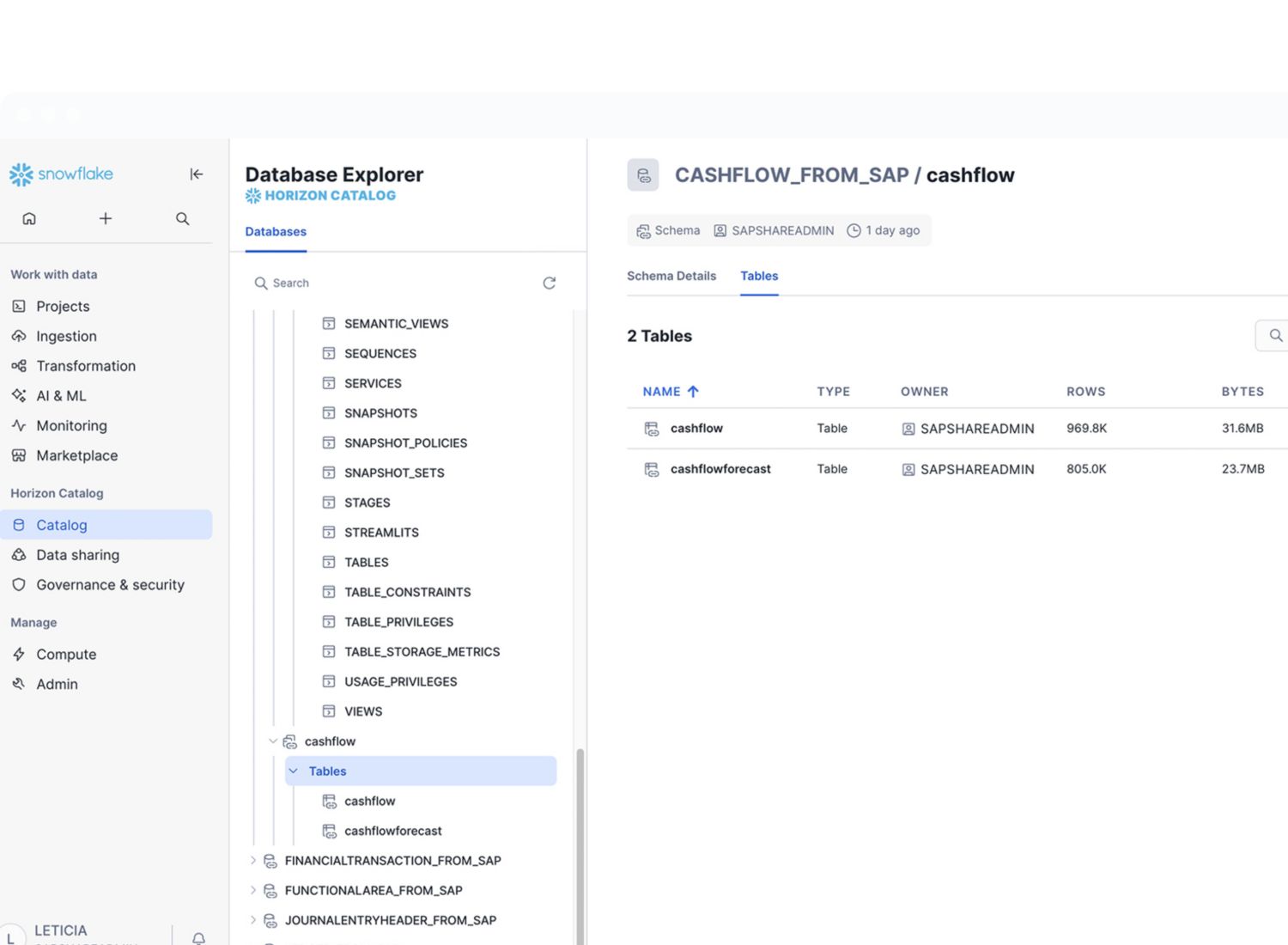
Task: Open the cashflowforecast table row
Action: (x=720, y=469)
